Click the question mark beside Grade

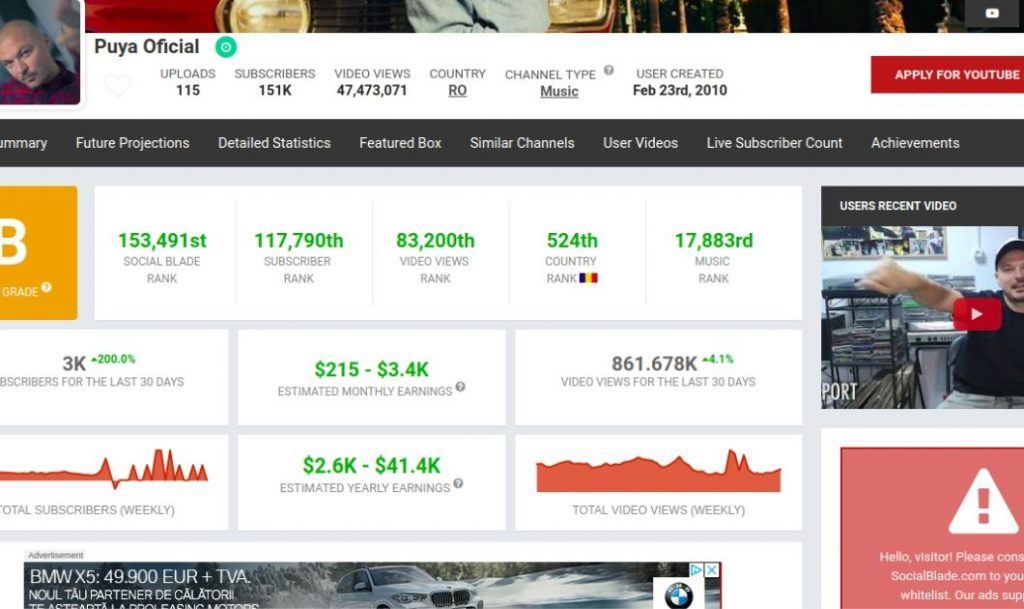click(x=46, y=289)
